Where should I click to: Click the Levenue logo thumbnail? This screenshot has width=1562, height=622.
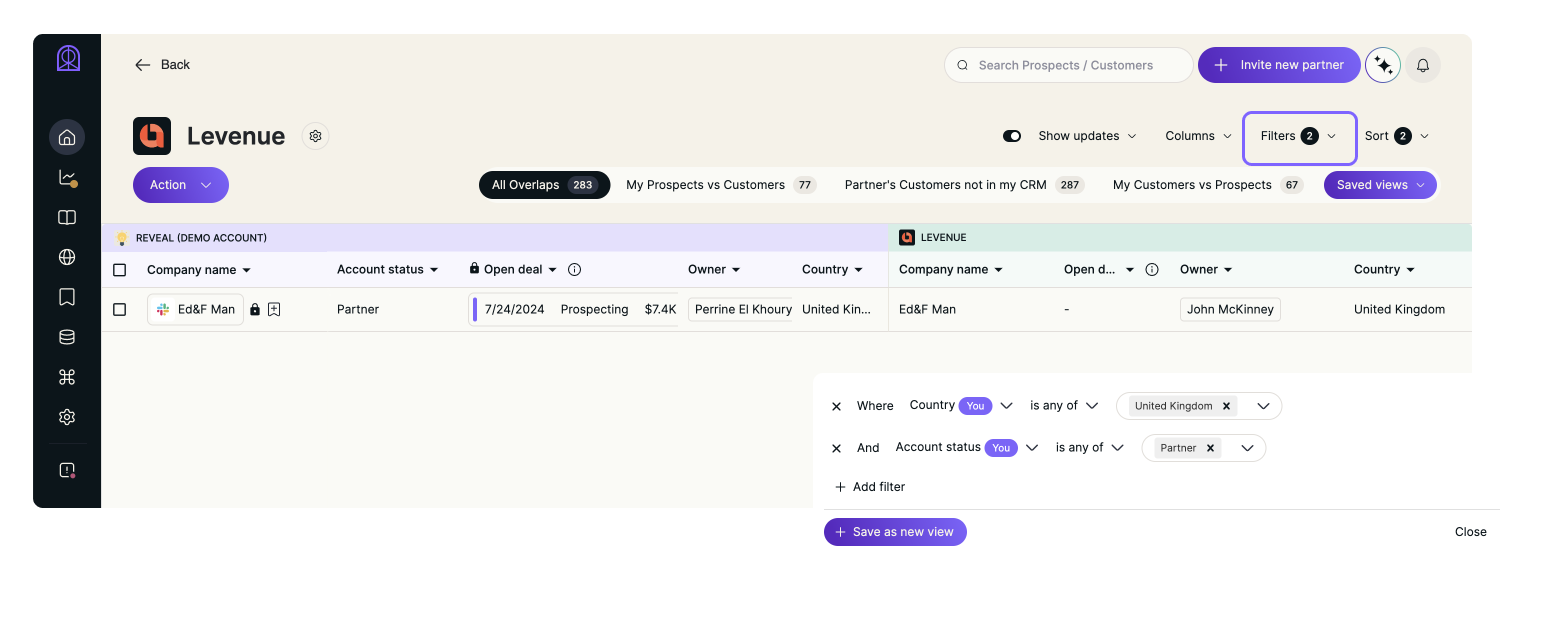pyautogui.click(x=152, y=136)
